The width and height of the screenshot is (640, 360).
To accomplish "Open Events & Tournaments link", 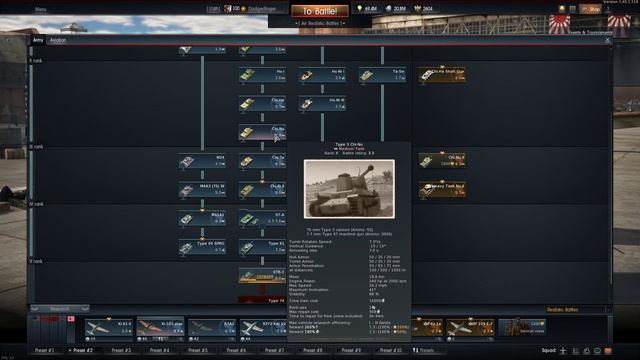I will [591, 32].
